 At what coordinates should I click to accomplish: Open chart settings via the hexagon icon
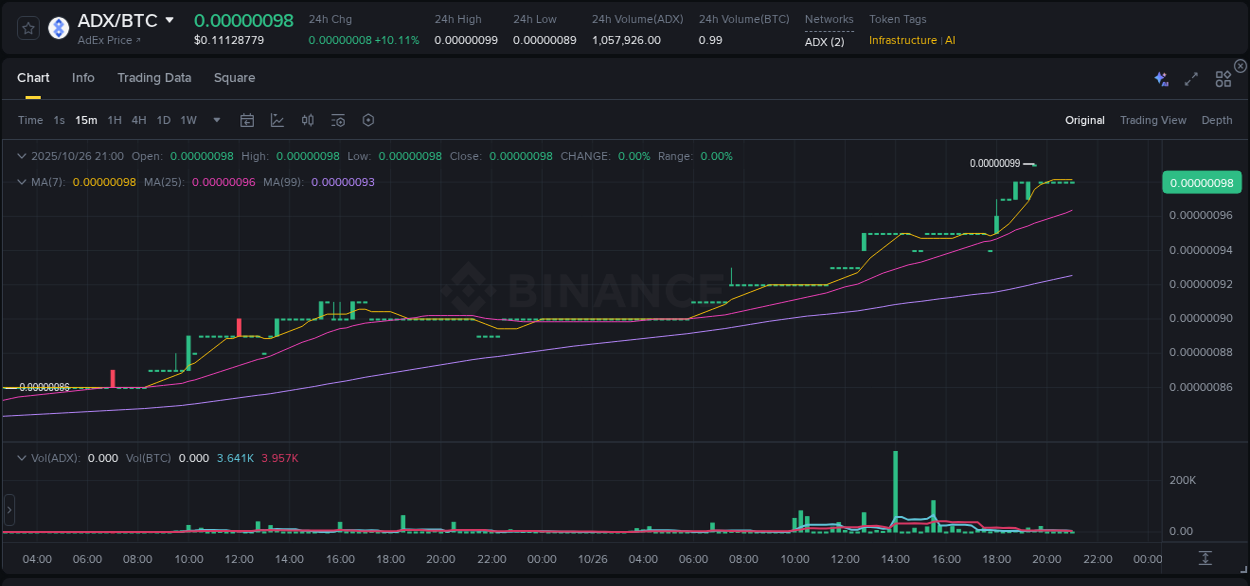[368, 120]
